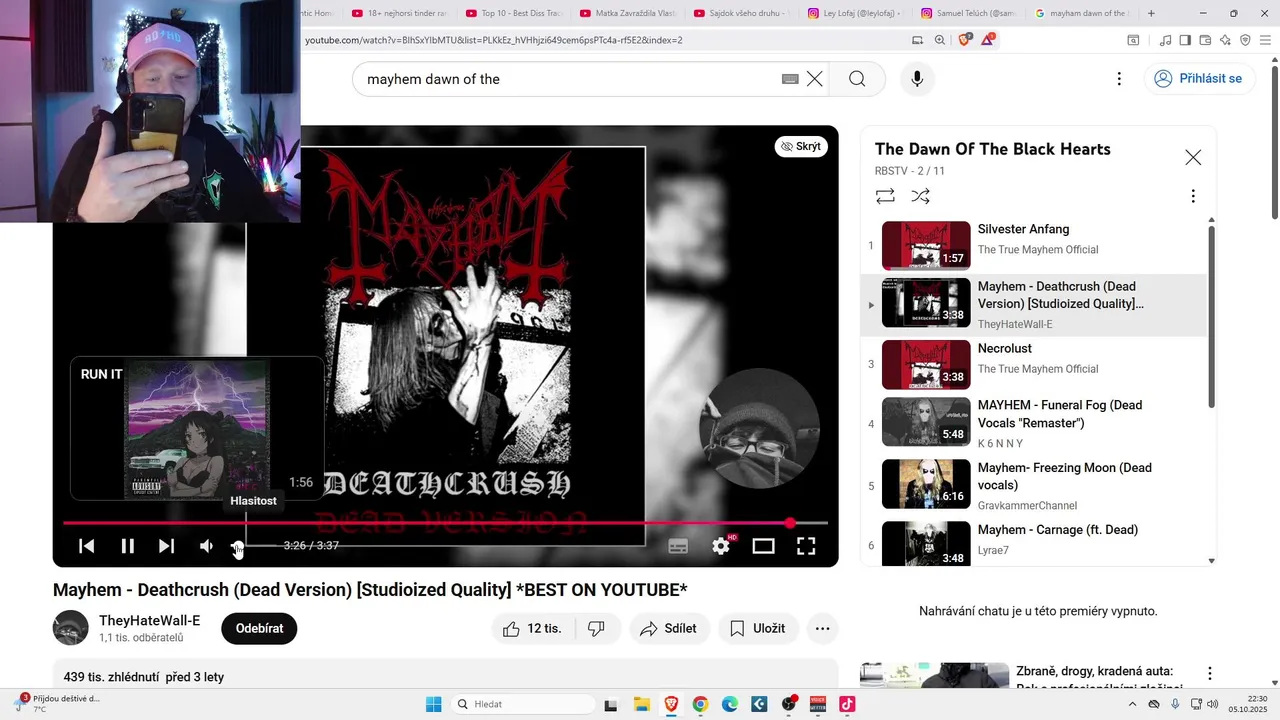Click the Brave Shields lion icon
Screen dimensions: 1280x720
[964, 40]
